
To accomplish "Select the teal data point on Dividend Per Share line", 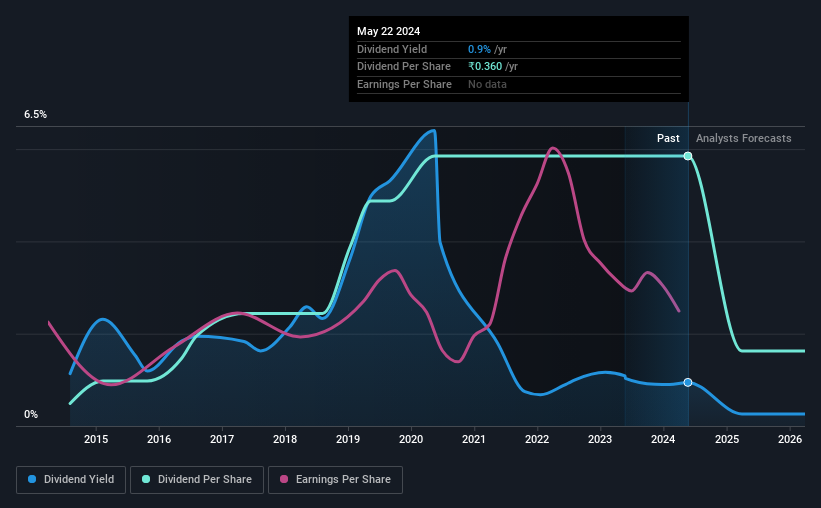I will (x=688, y=156).
